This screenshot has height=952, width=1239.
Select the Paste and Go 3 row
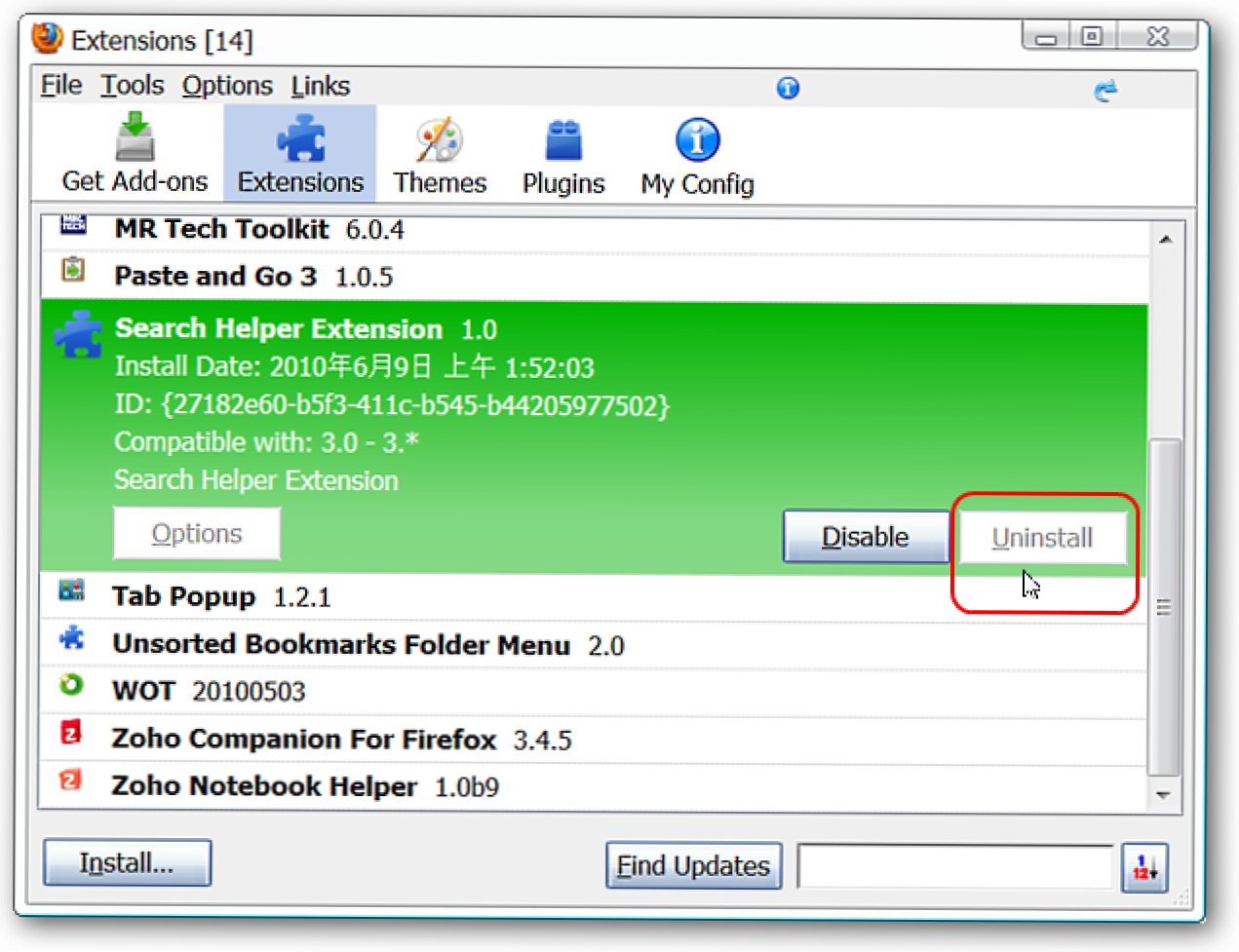pyautogui.click(x=594, y=278)
